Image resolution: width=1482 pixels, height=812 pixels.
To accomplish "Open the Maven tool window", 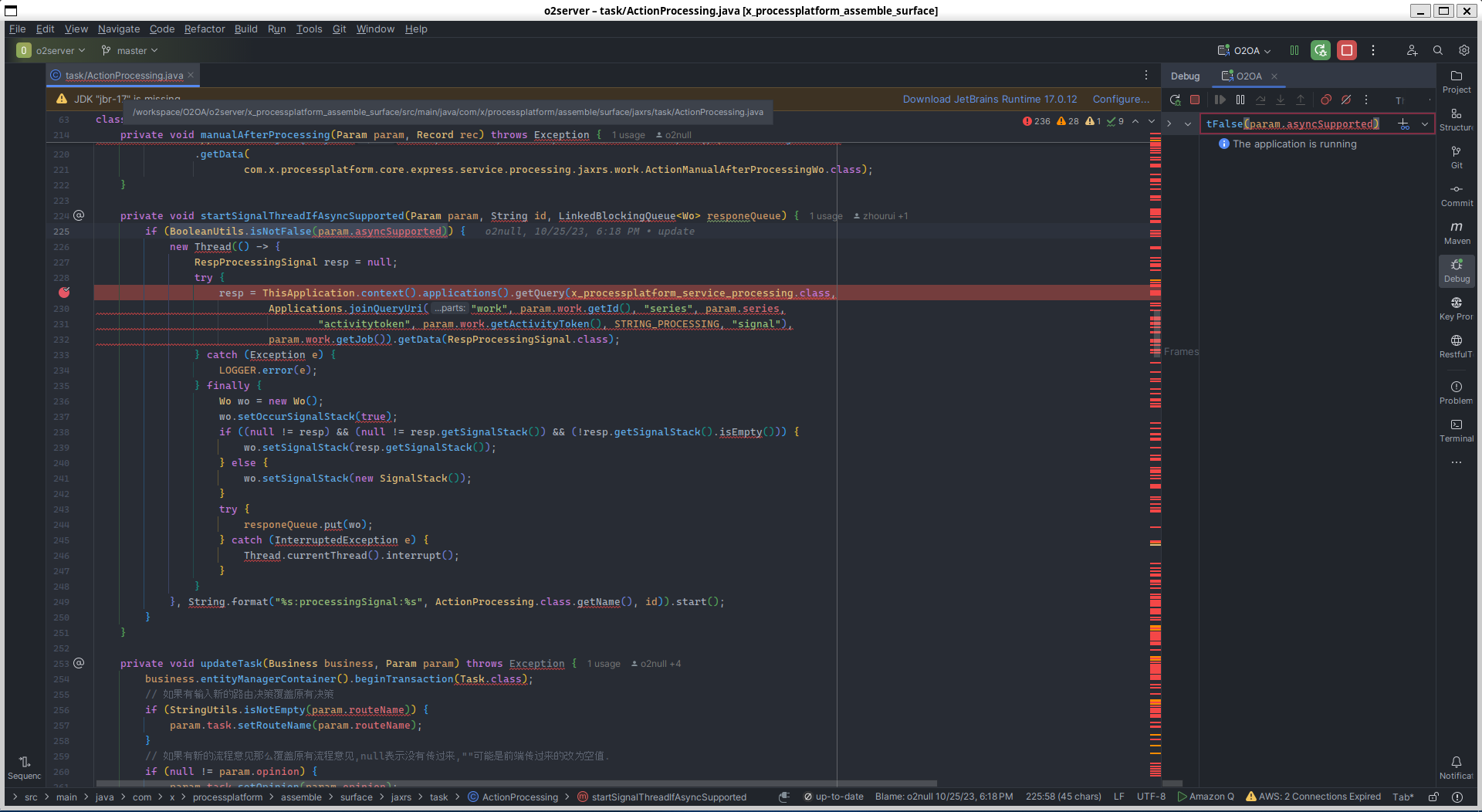I will (x=1457, y=232).
